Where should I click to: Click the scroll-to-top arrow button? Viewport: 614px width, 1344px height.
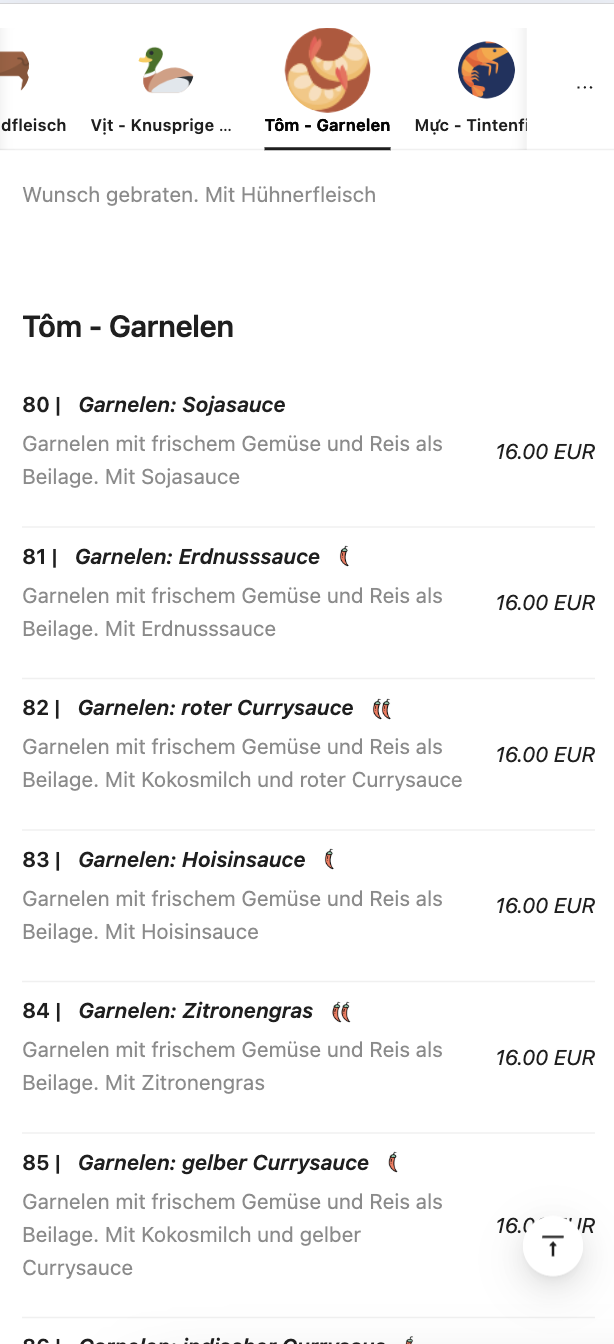552,1246
